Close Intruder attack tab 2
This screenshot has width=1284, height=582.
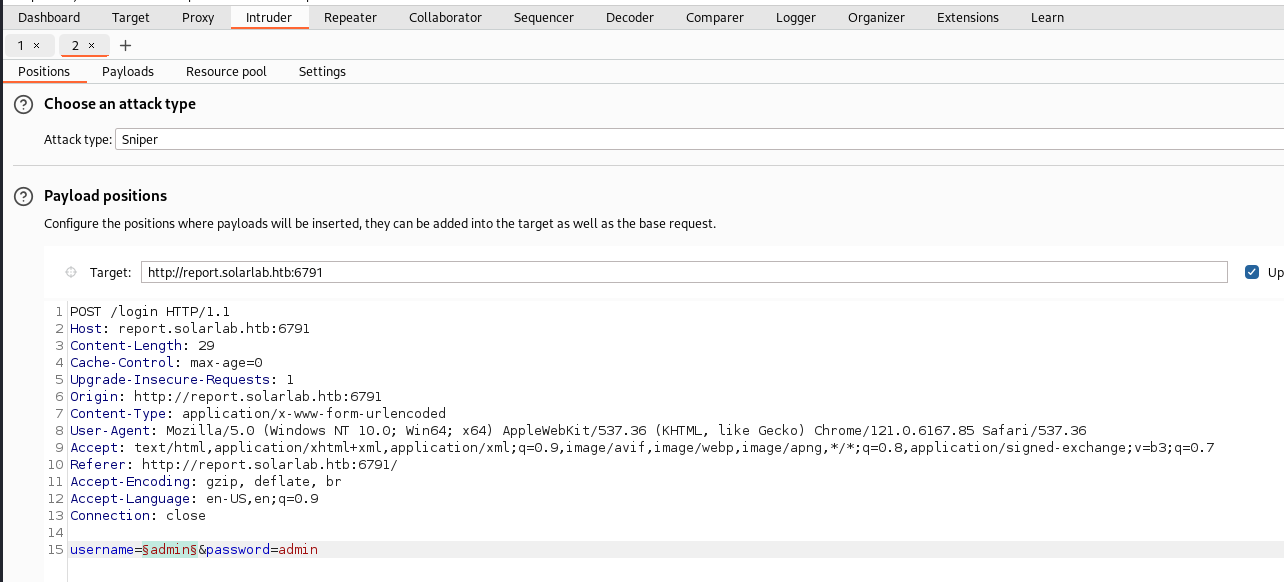pos(91,46)
